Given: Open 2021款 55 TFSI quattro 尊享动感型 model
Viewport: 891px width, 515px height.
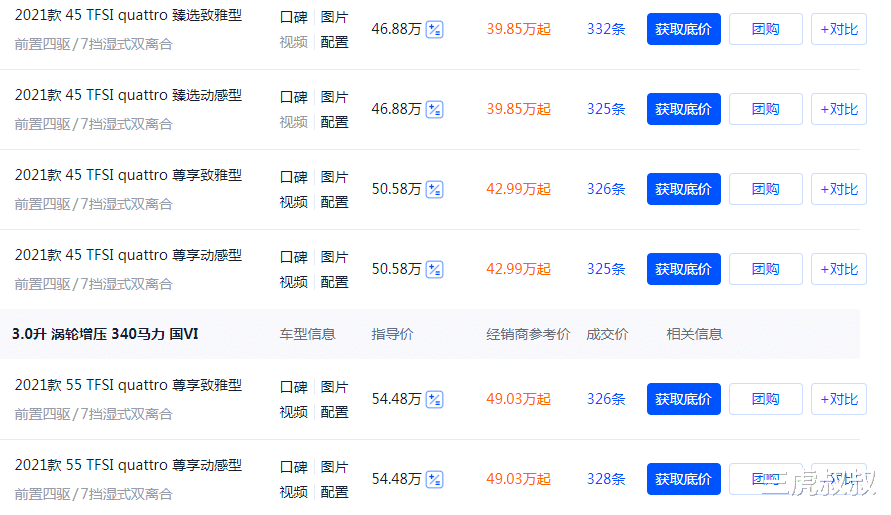Looking at the screenshot, I should pyautogui.click(x=128, y=466).
